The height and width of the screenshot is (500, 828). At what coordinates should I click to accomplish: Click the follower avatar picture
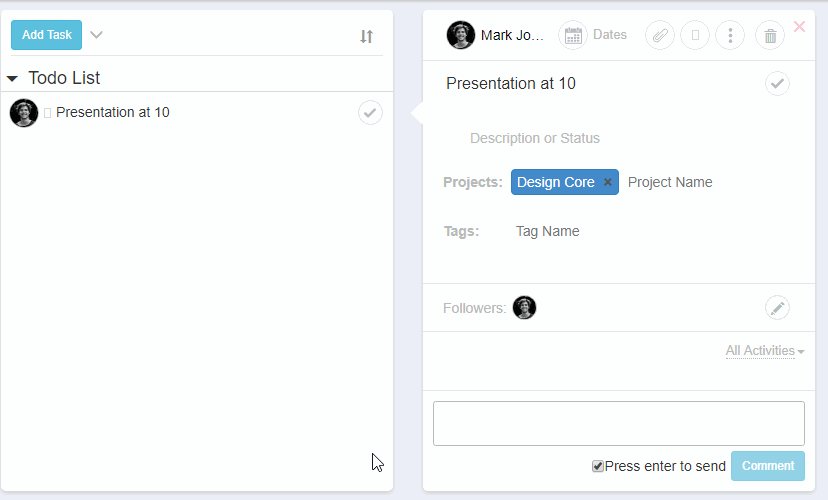(x=525, y=308)
